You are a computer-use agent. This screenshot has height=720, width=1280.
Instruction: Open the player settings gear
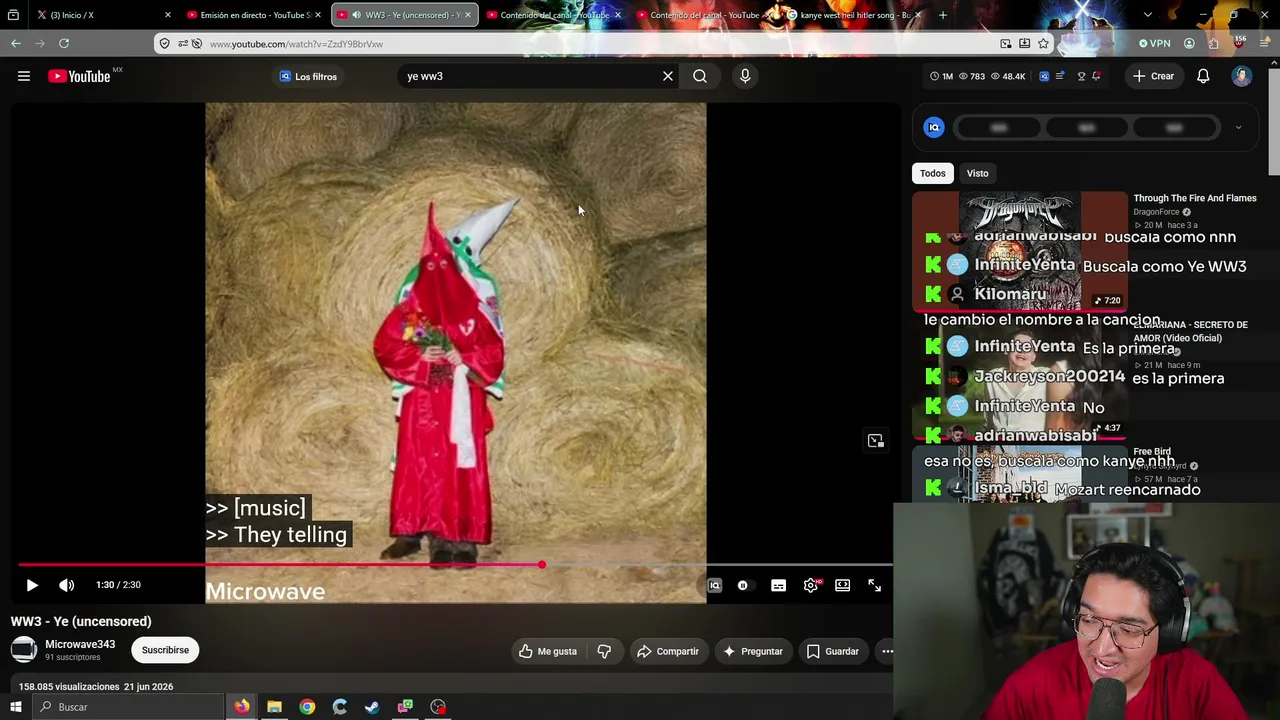(x=811, y=585)
